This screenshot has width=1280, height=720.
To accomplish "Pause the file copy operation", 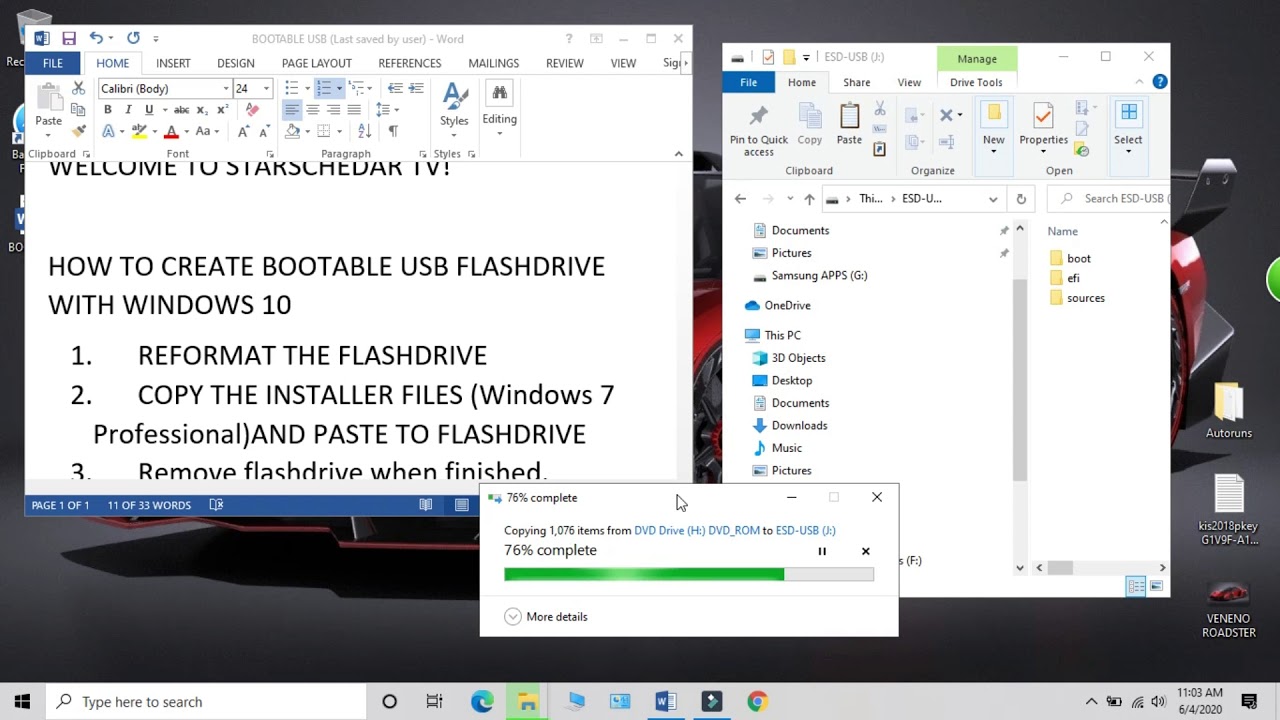I will tap(822, 551).
